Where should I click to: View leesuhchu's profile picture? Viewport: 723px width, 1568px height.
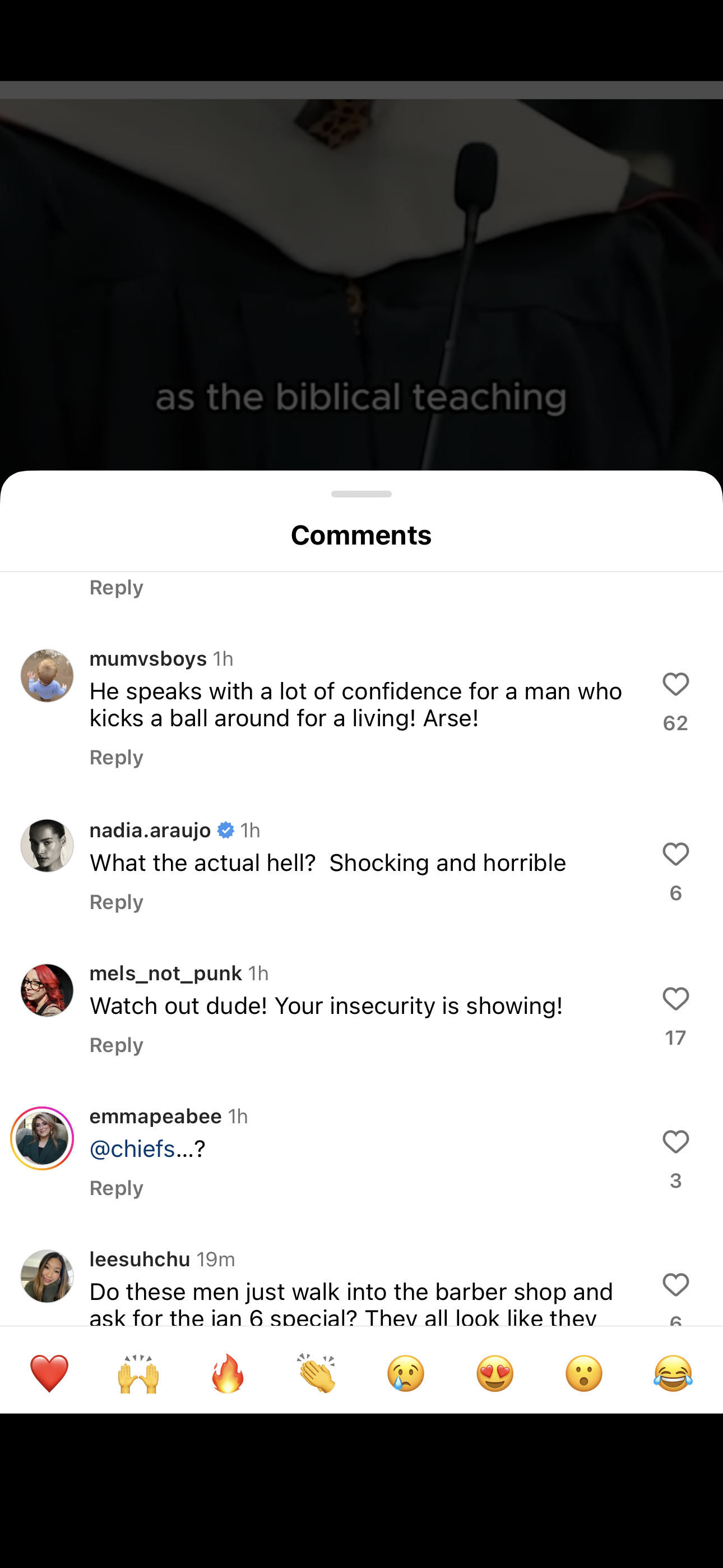pyautogui.click(x=47, y=1276)
